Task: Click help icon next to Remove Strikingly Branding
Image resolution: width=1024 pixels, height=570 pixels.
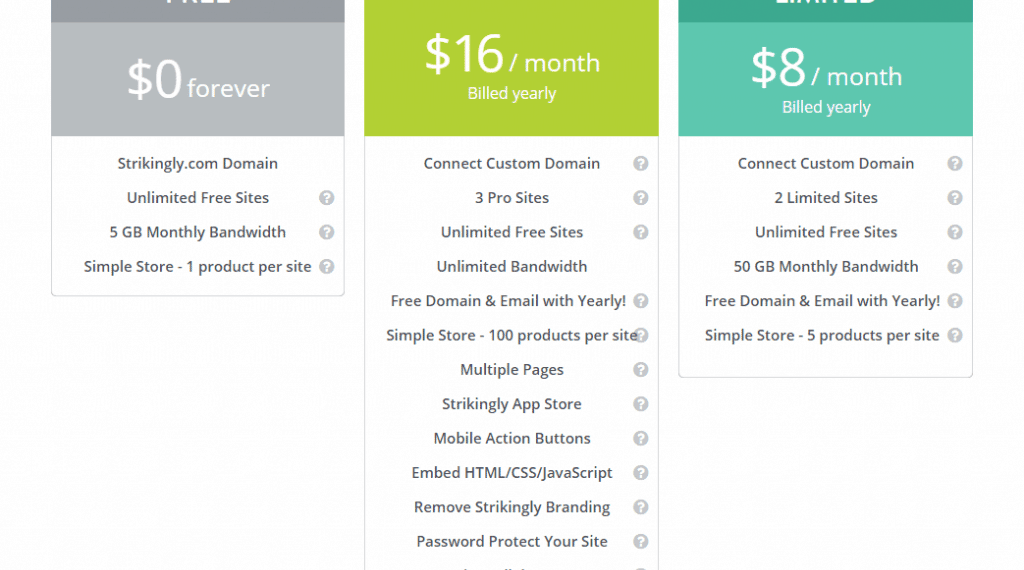Action: point(641,507)
